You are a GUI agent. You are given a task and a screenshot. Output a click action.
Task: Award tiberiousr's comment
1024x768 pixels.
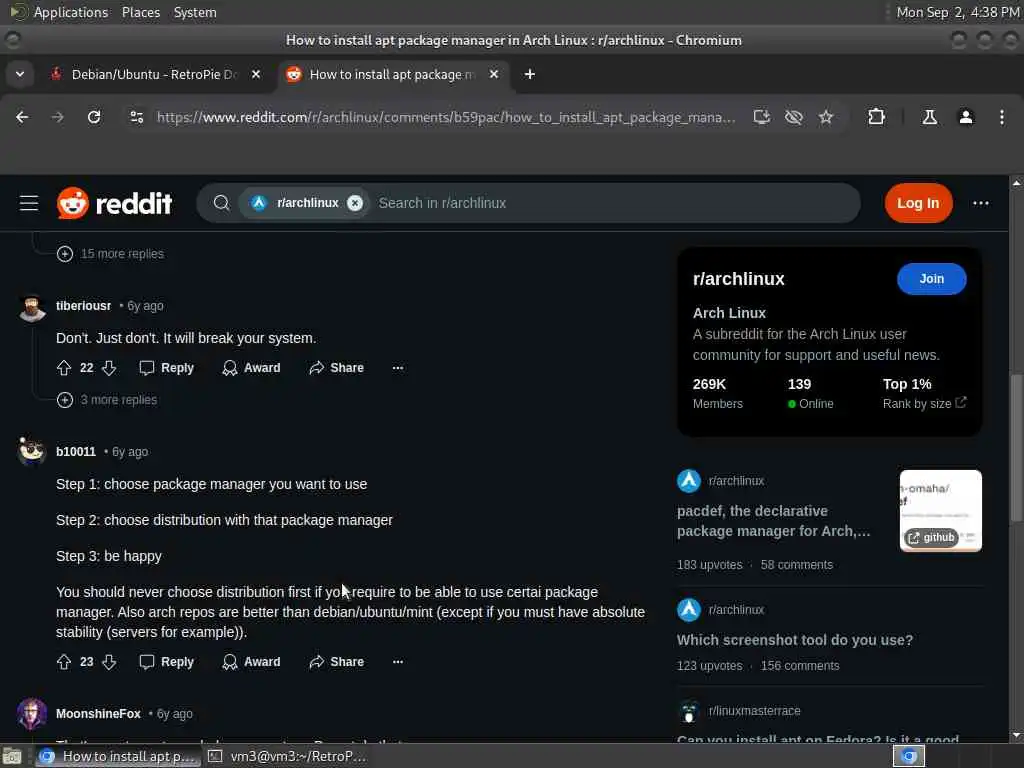tap(251, 368)
